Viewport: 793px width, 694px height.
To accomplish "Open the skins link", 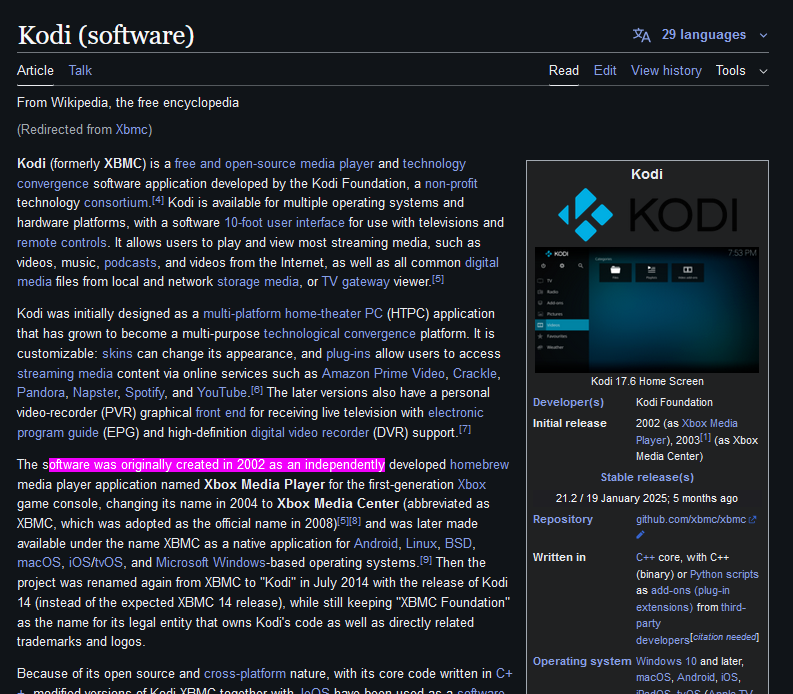I will point(117,354).
